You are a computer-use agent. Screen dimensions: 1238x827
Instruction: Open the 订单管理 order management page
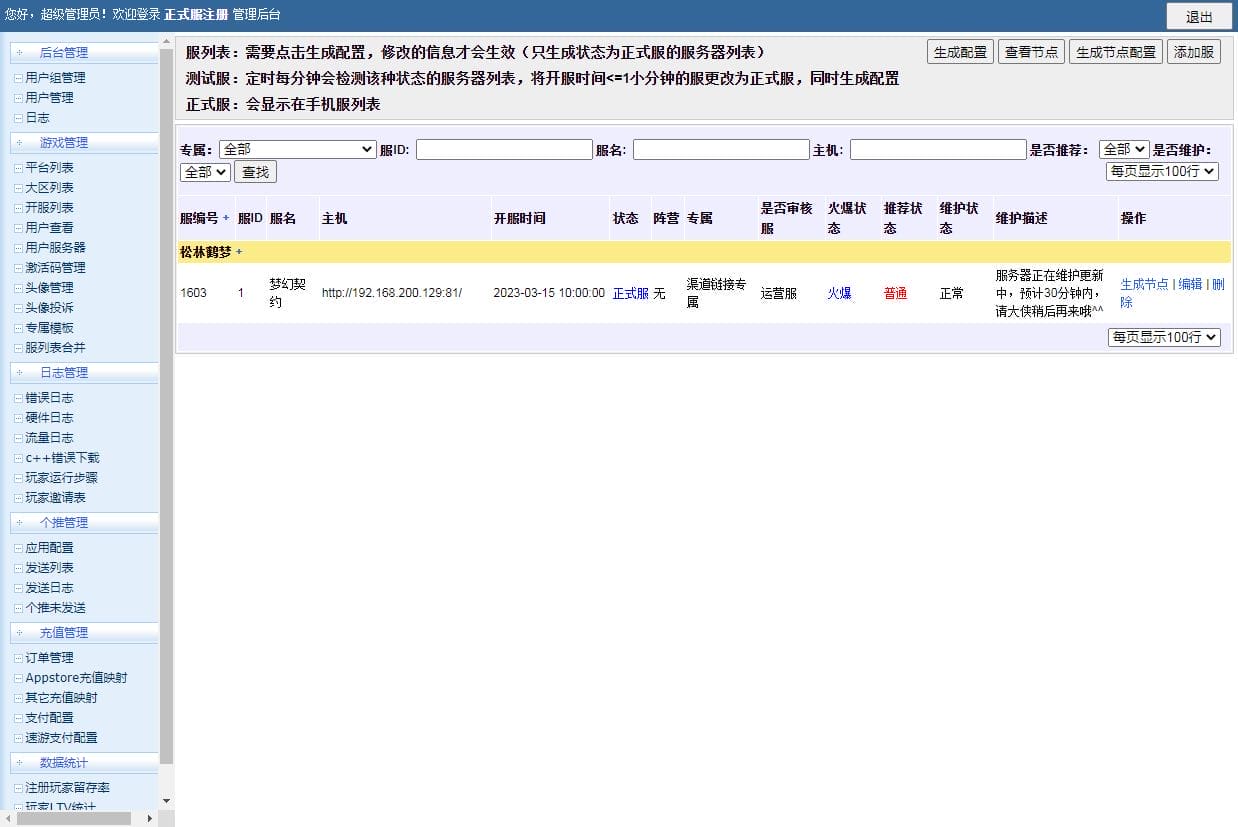pyautogui.click(x=47, y=657)
